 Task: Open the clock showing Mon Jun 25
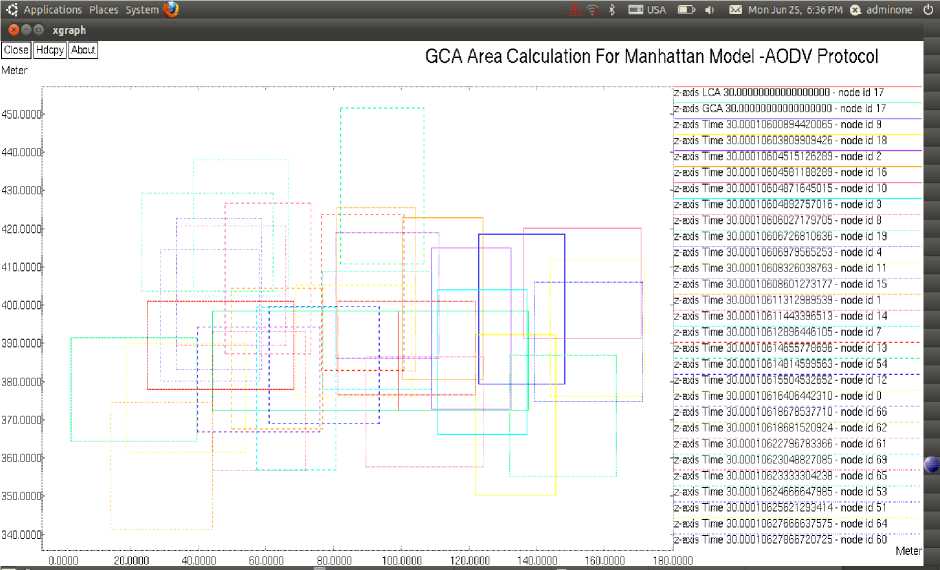click(x=795, y=10)
